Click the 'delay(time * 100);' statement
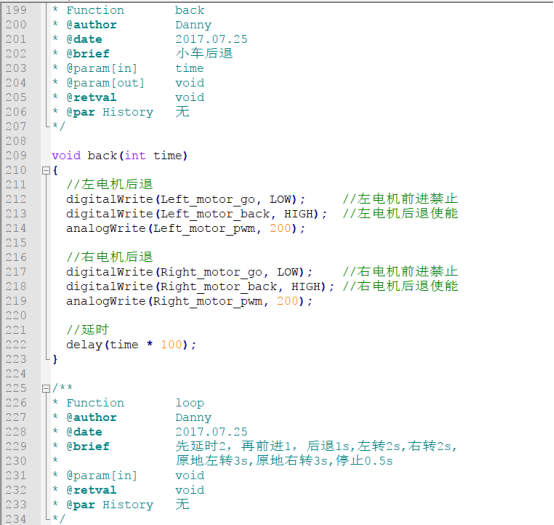The image size is (554, 525). 131,344
